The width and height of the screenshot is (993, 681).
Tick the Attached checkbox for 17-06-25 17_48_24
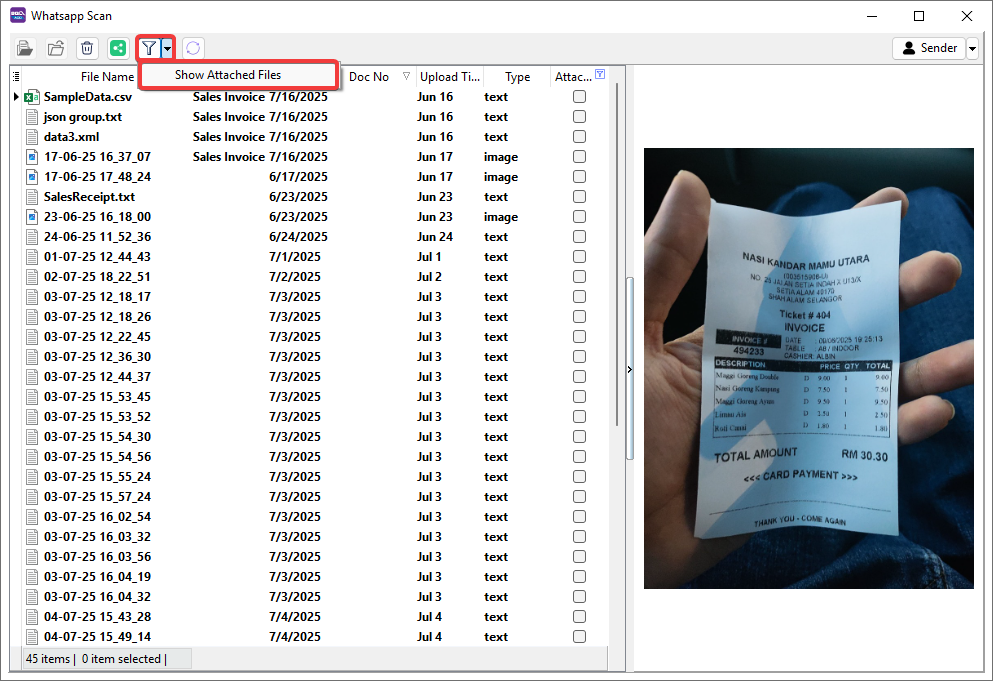(579, 177)
